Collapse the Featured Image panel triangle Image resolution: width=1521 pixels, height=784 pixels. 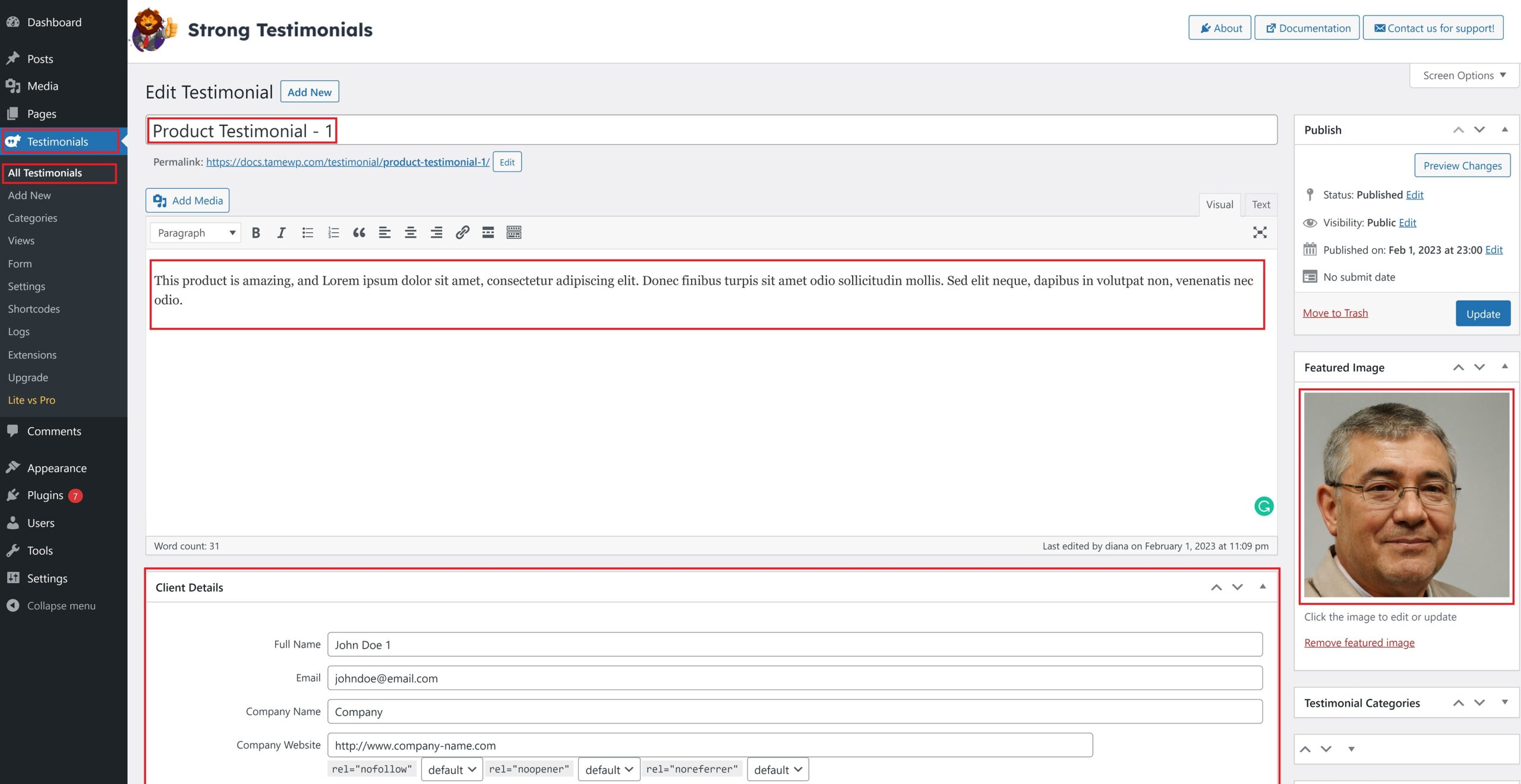point(1505,367)
